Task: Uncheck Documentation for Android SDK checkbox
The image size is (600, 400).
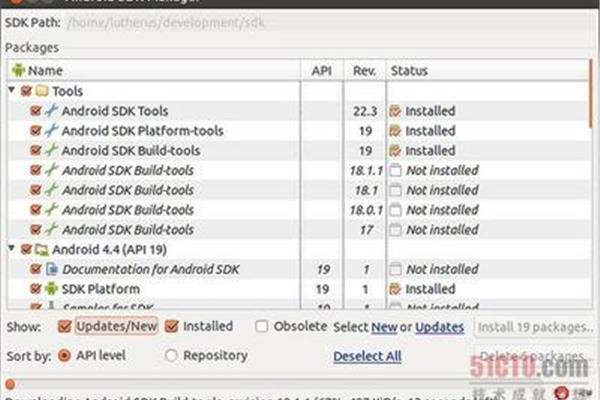Action: (36, 269)
